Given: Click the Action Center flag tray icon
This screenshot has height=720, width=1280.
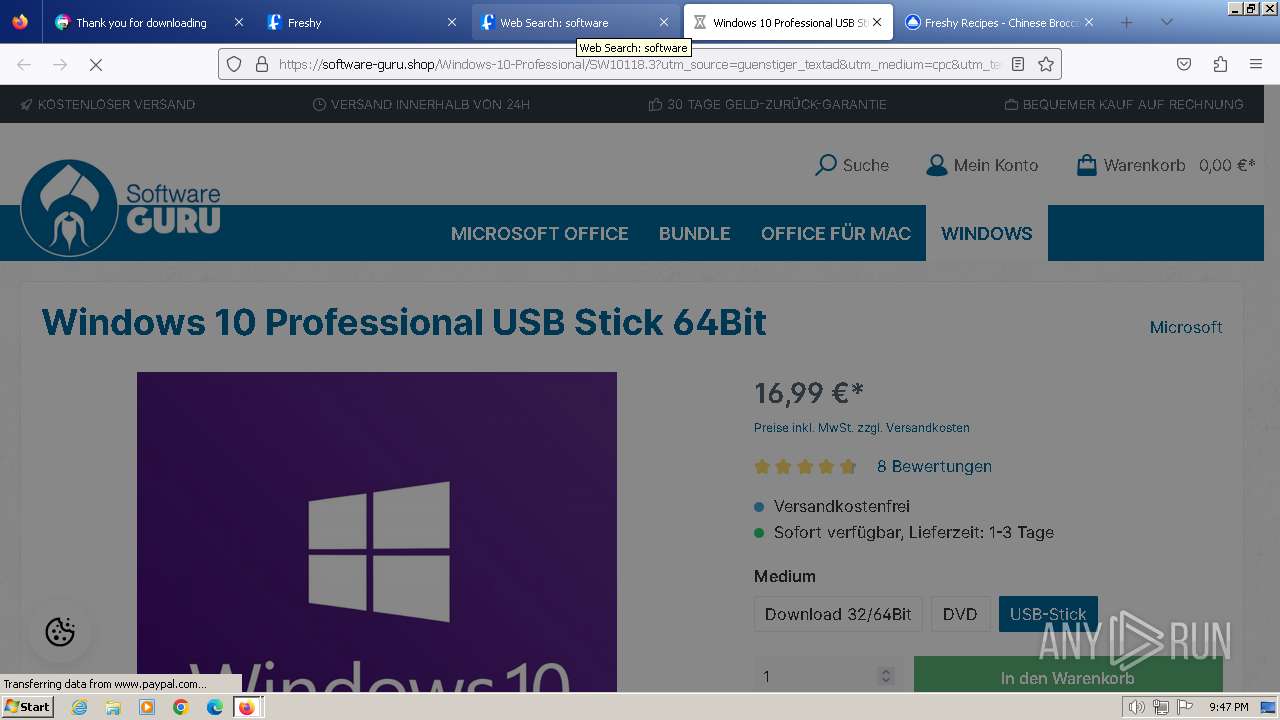Looking at the screenshot, I should (x=1185, y=707).
